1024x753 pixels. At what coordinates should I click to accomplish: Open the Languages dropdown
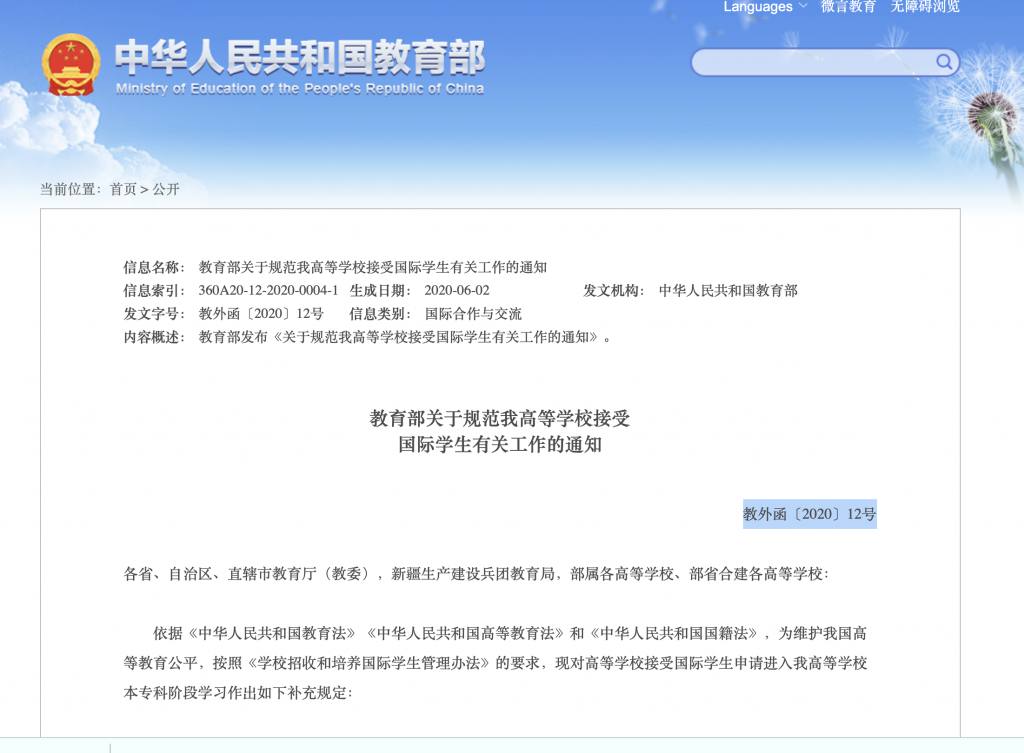[765, 7]
